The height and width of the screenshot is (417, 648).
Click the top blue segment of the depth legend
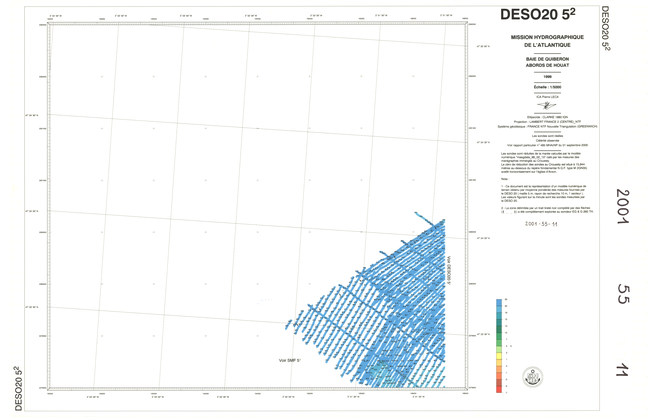click(499, 304)
